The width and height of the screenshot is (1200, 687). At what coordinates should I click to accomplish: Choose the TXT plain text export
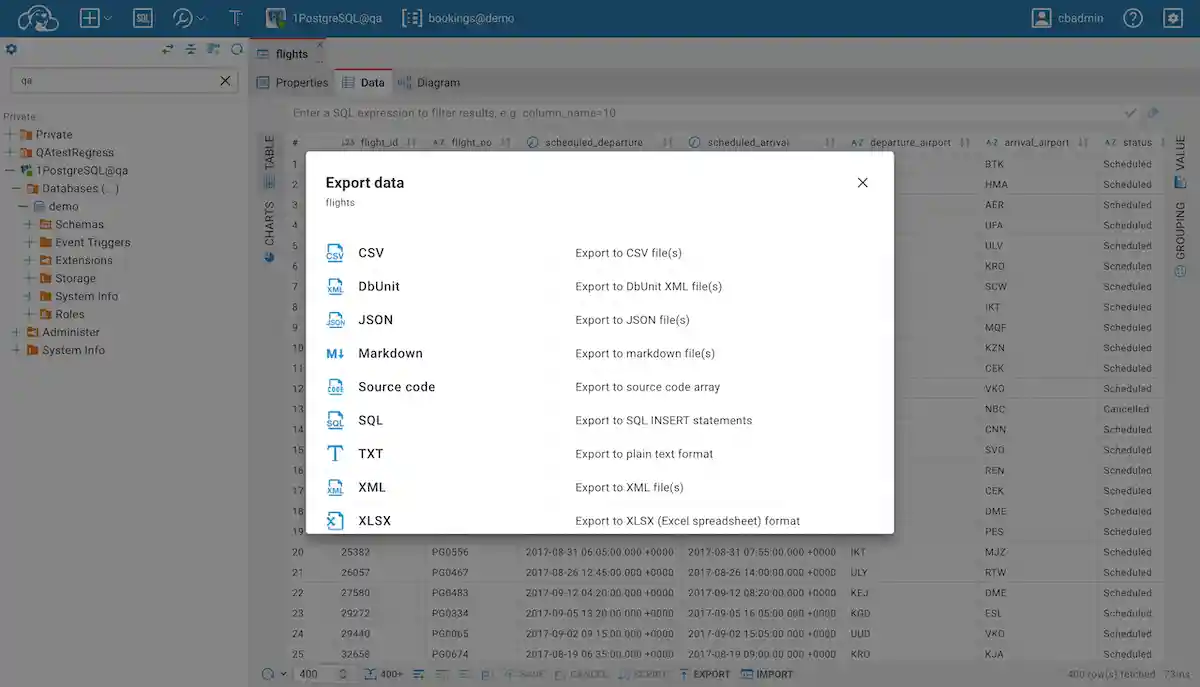click(370, 454)
